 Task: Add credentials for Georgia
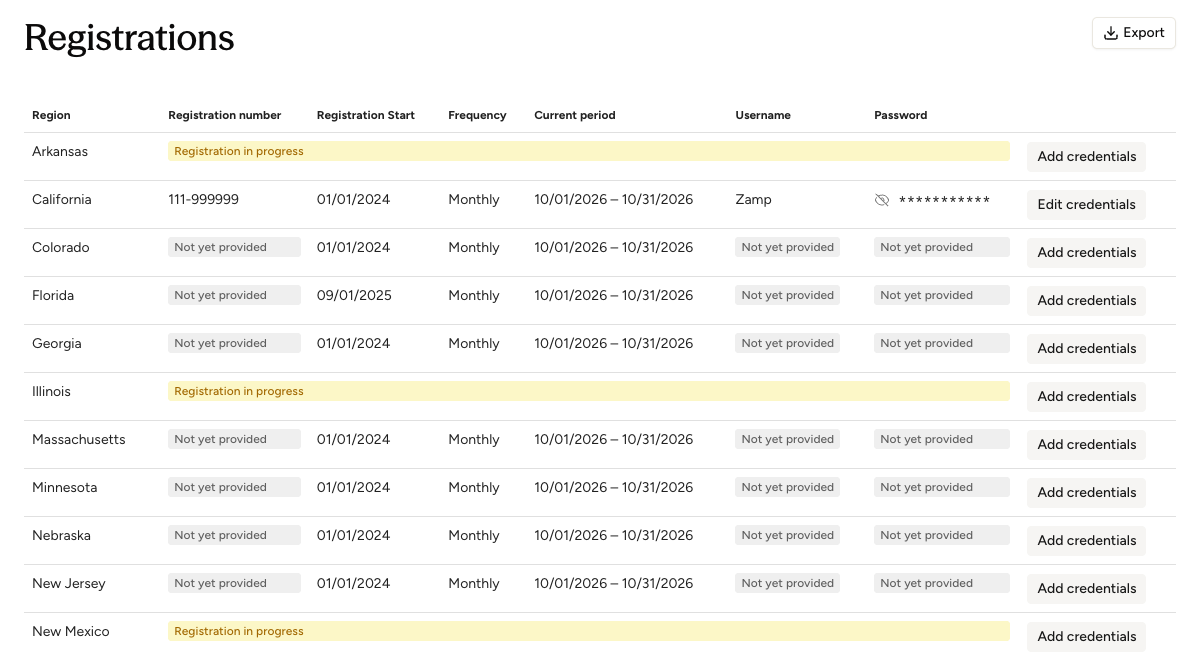click(1086, 348)
